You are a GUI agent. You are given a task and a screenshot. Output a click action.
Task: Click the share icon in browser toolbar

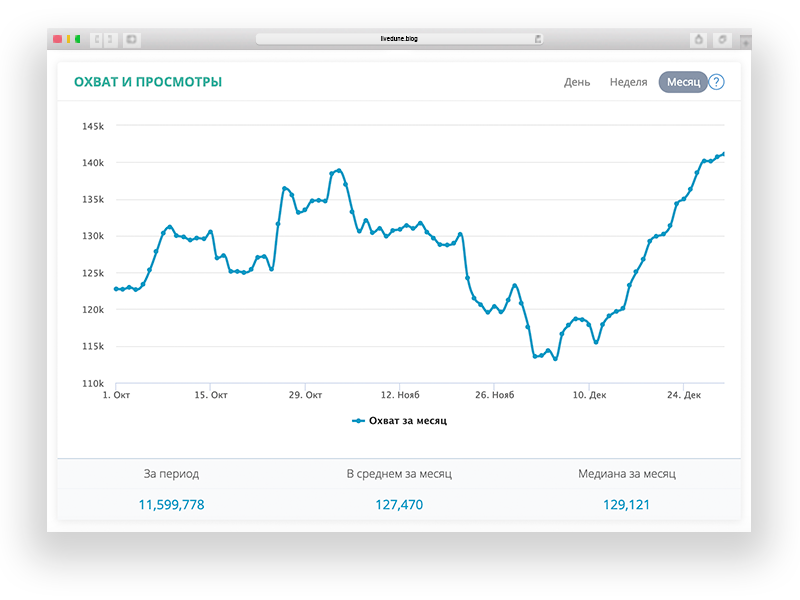(698, 39)
